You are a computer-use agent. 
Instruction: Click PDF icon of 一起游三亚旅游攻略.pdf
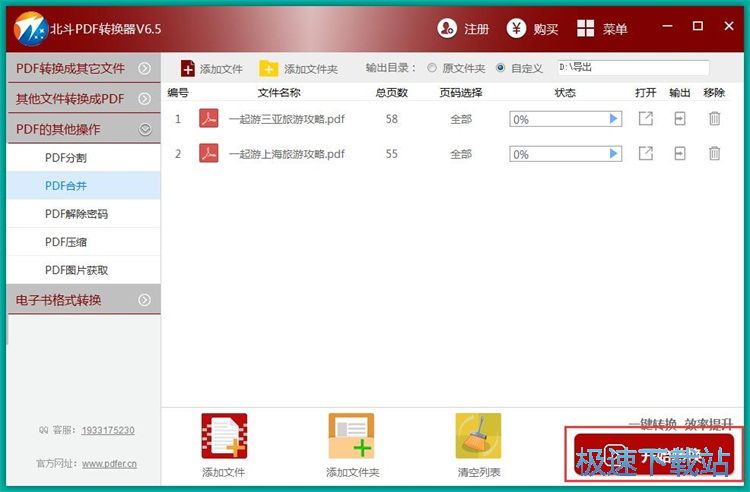209,119
